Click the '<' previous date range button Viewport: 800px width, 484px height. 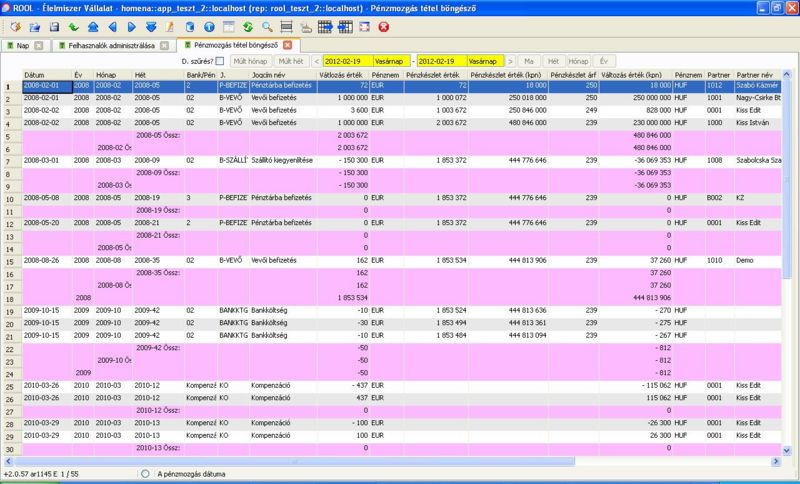click(x=316, y=61)
